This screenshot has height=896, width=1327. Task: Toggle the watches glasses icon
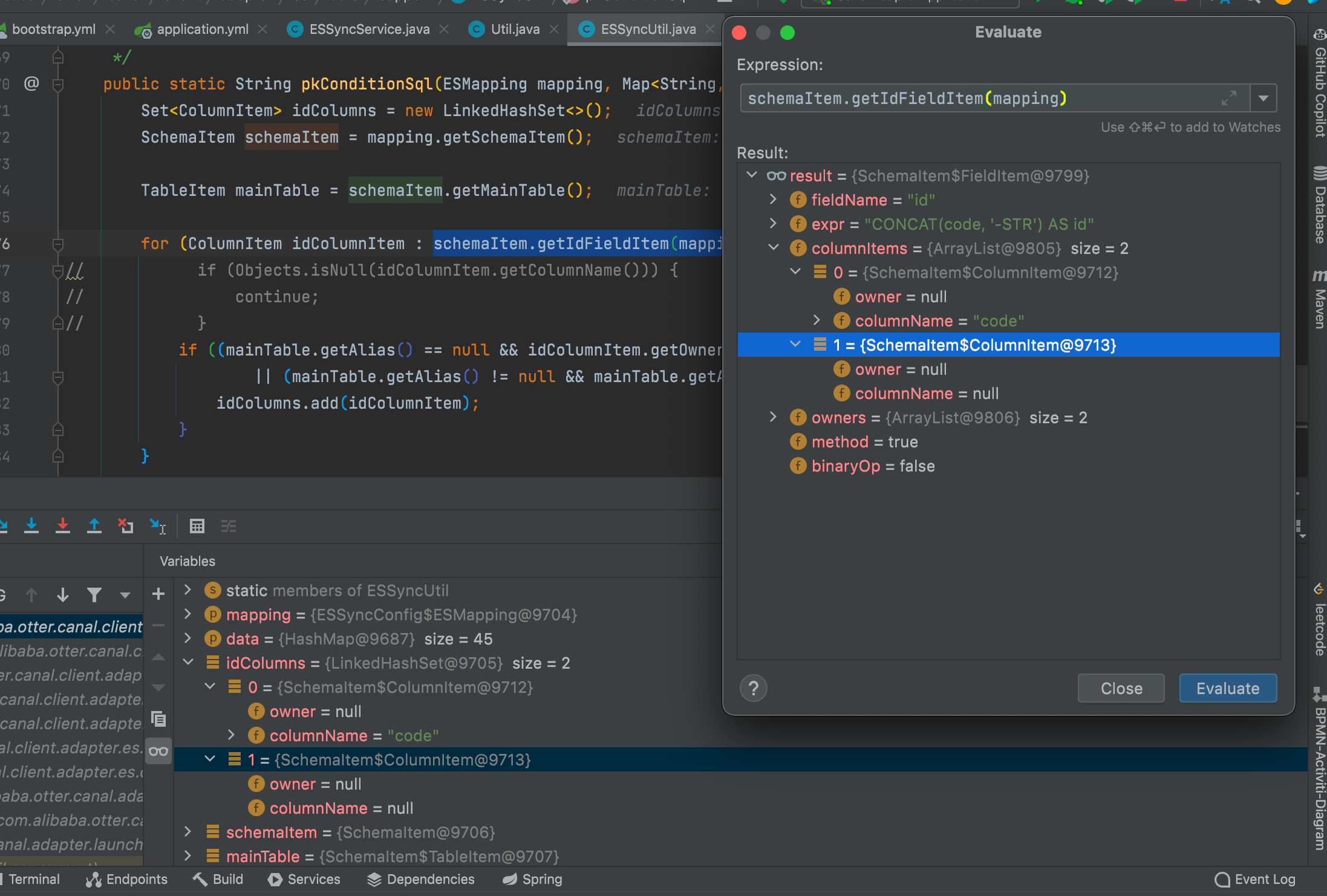coord(158,752)
